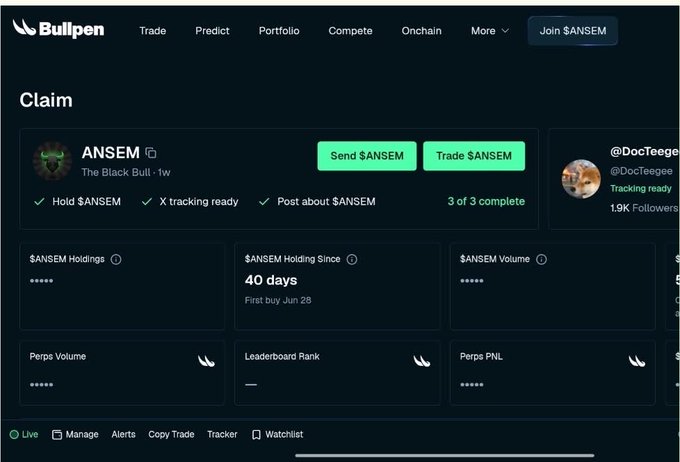This screenshot has width=680, height=462.
Task: Go to Portfolio
Action: coord(279,31)
